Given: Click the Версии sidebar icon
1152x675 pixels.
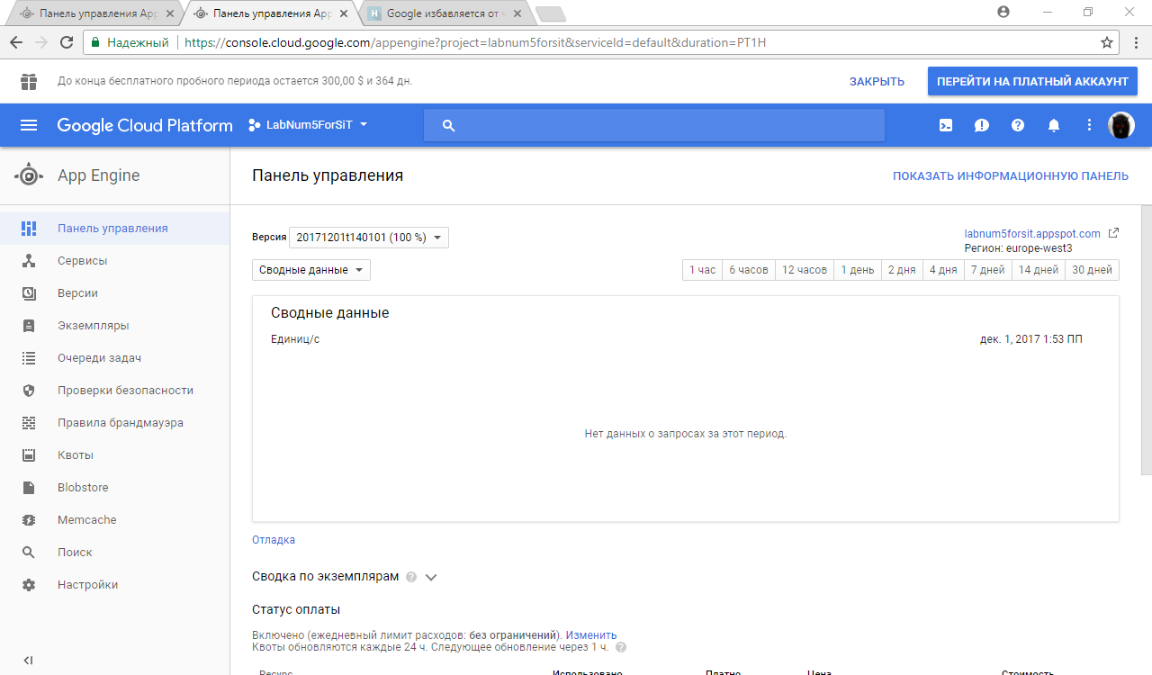Looking at the screenshot, I should click(29, 293).
